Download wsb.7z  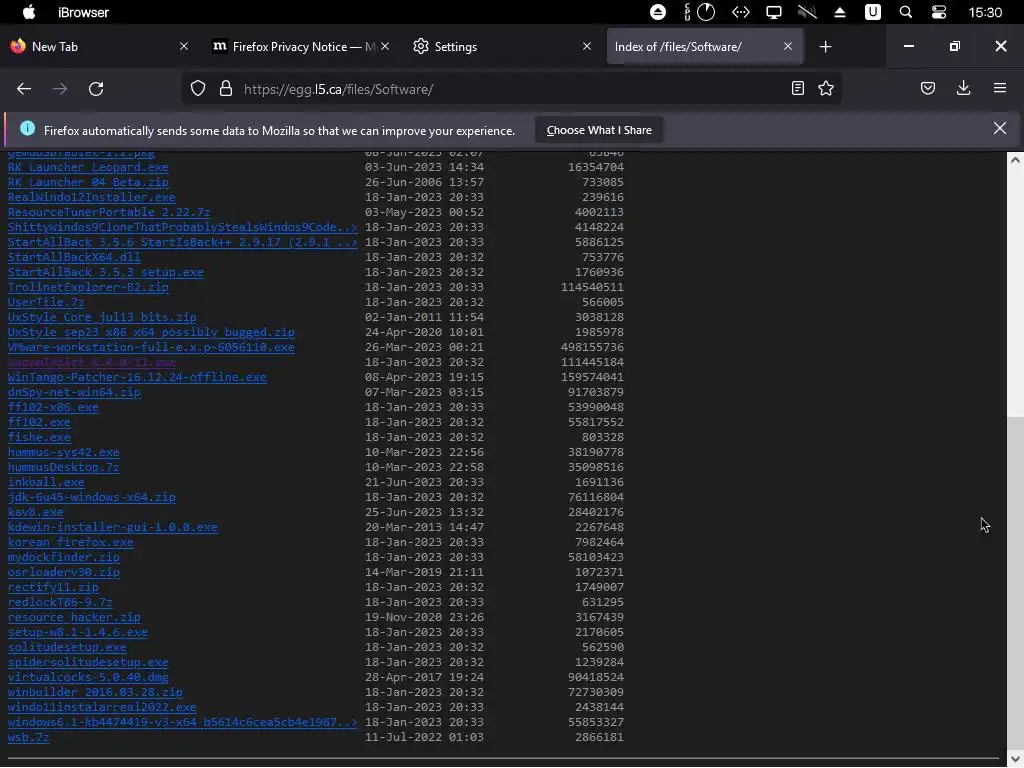coord(28,738)
